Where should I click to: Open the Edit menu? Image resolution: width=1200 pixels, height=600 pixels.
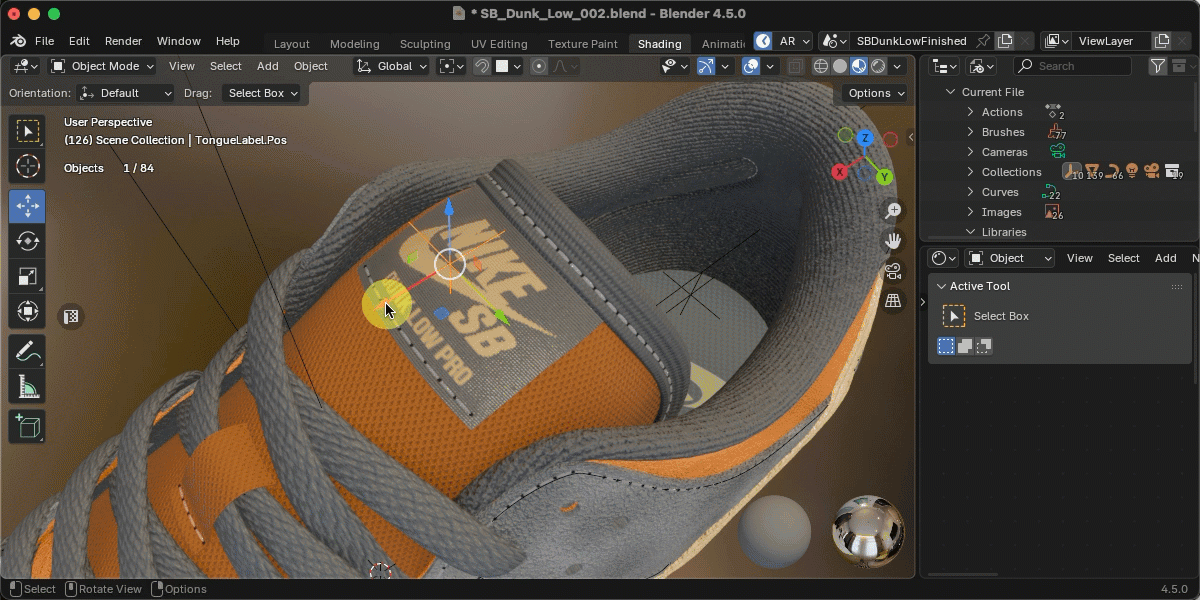click(79, 41)
